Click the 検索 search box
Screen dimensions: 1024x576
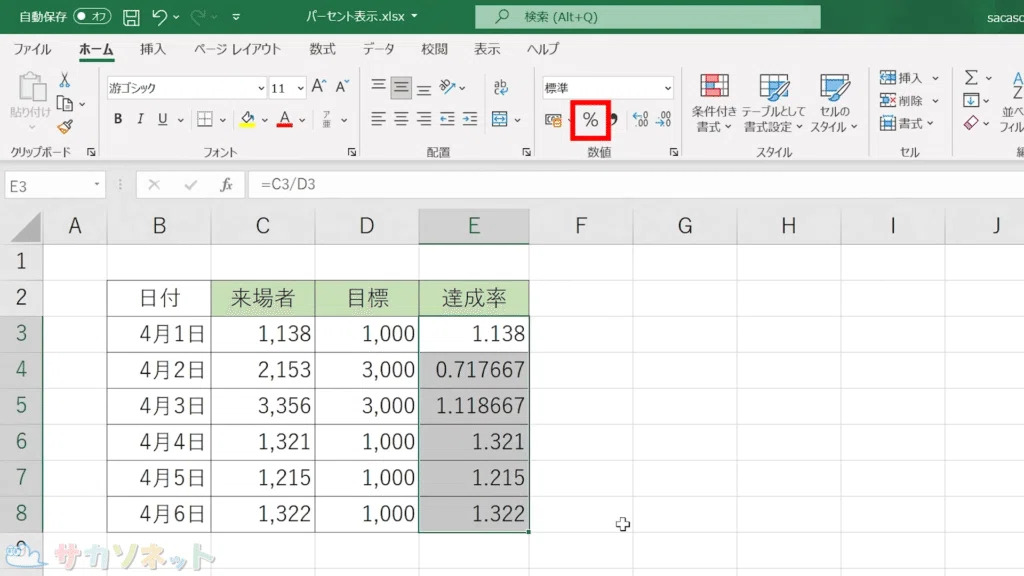tap(647, 17)
